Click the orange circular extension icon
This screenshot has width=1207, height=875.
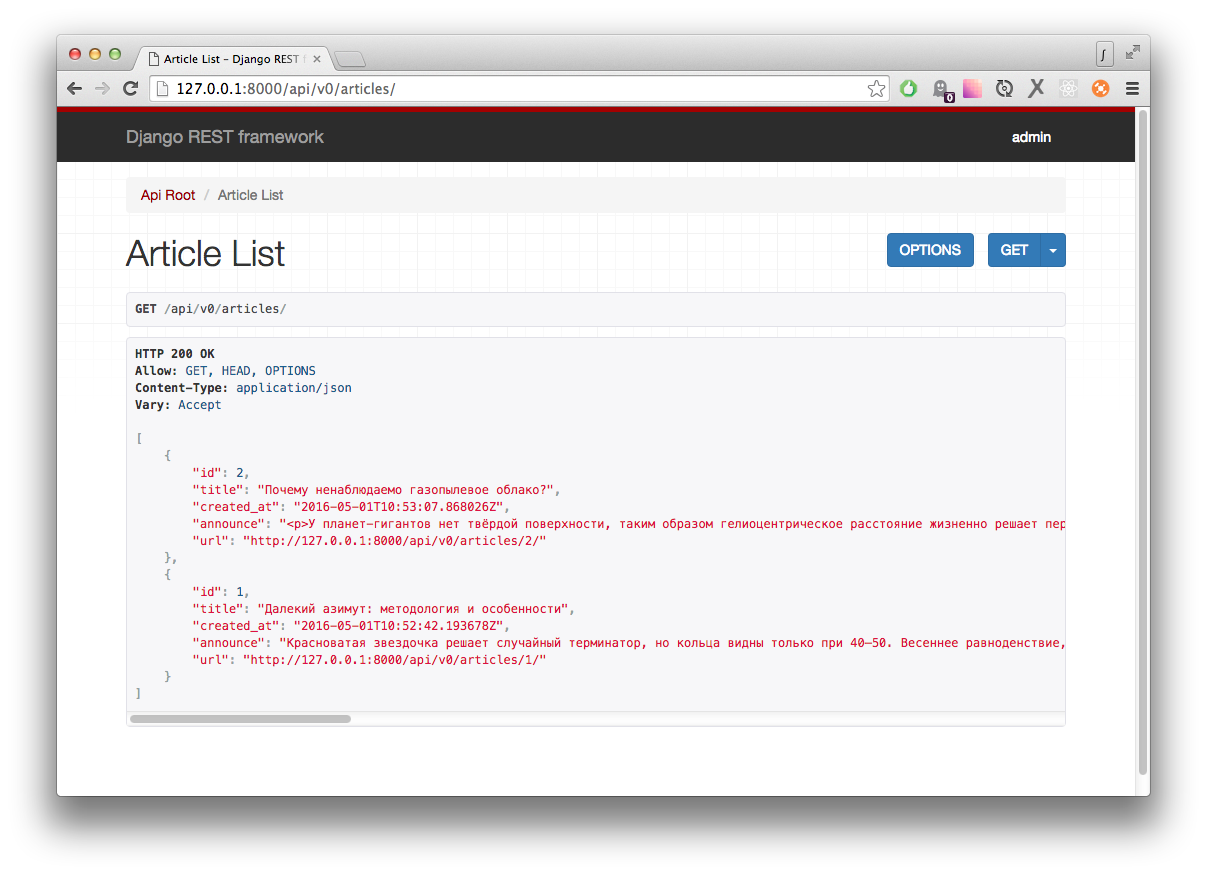coord(1100,88)
